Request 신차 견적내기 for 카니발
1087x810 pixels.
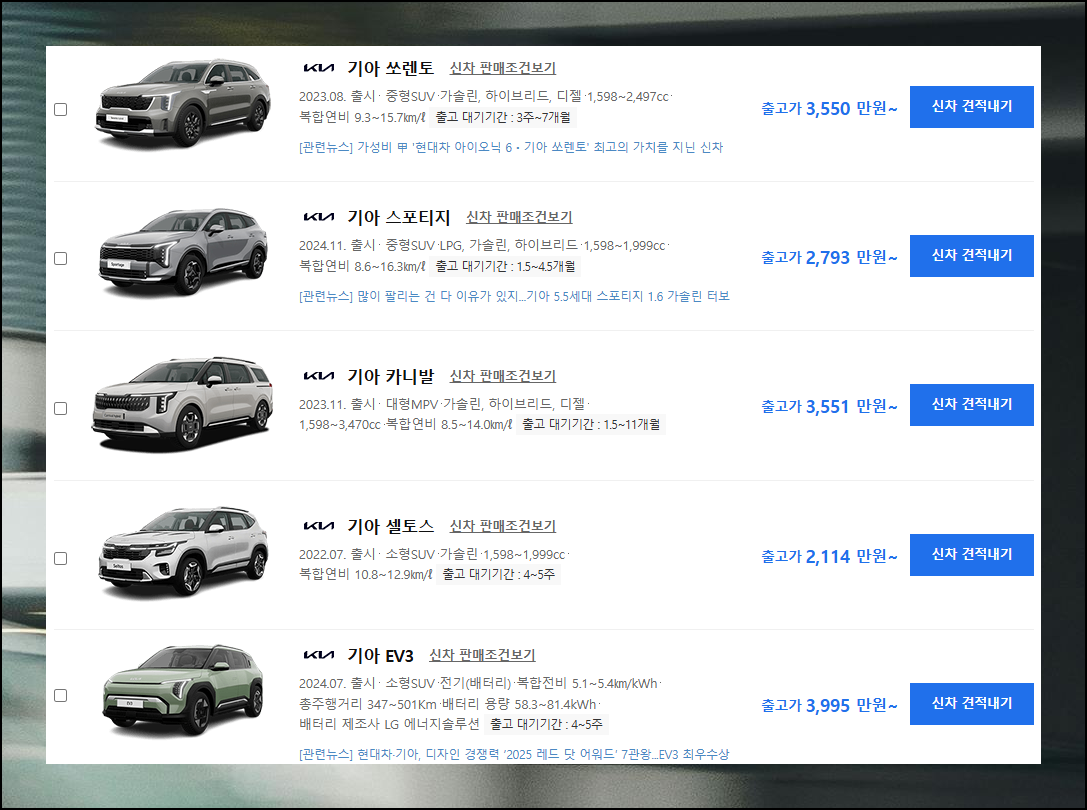coord(971,405)
